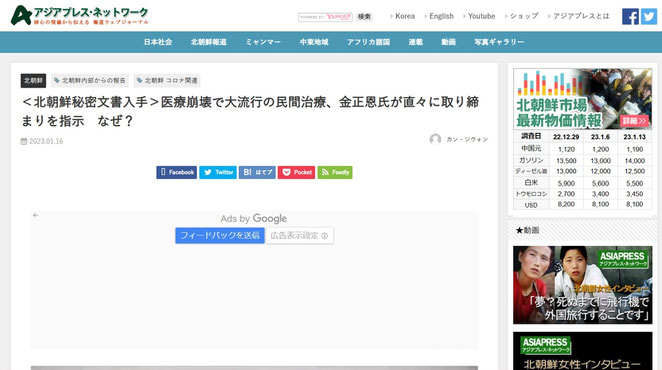Open author カン・ジウォン profile link
662x370 pixels.
[x=467, y=139]
